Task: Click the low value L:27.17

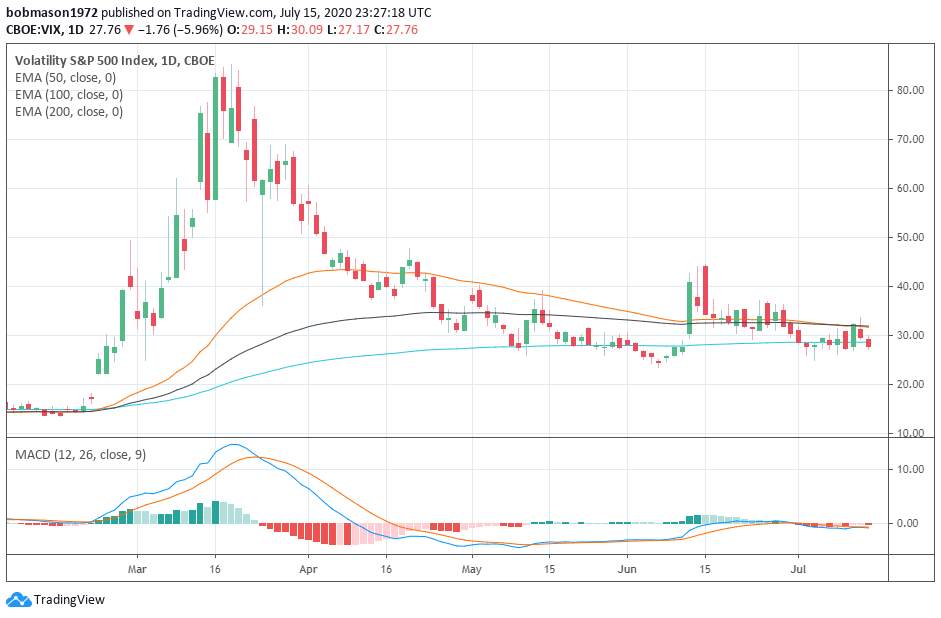Action: (x=349, y=29)
